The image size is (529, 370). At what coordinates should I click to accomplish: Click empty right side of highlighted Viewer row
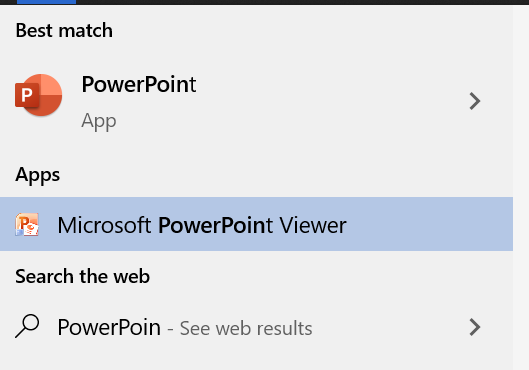click(429, 224)
